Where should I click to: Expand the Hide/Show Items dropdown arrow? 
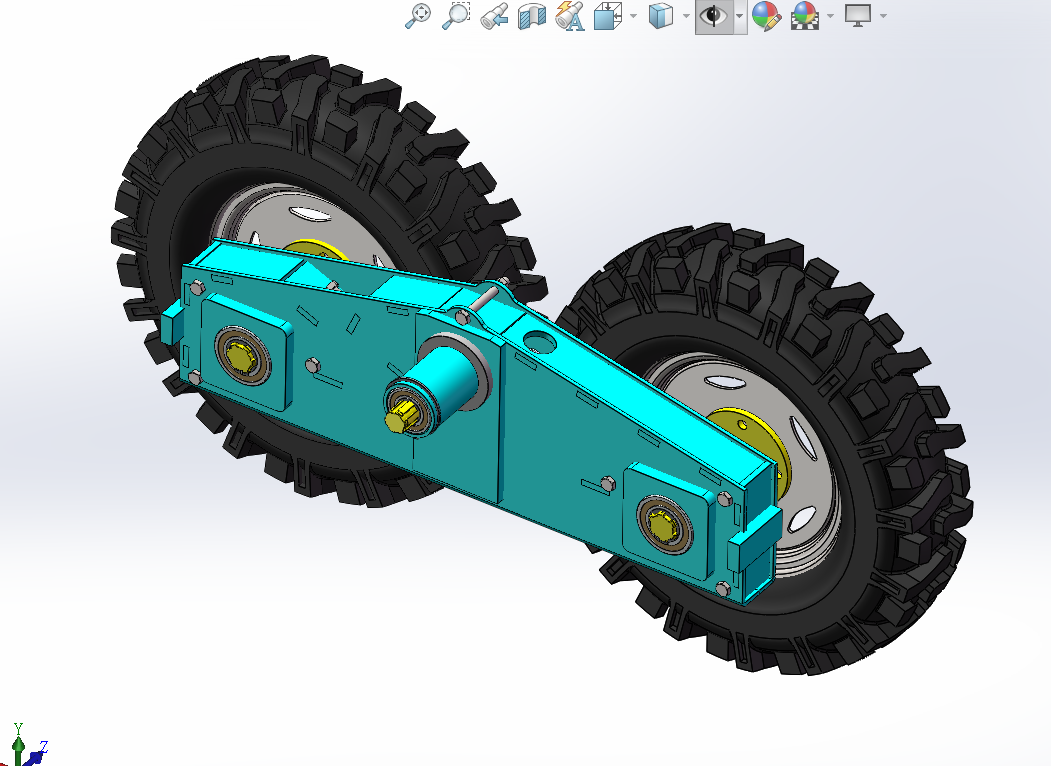(x=740, y=16)
